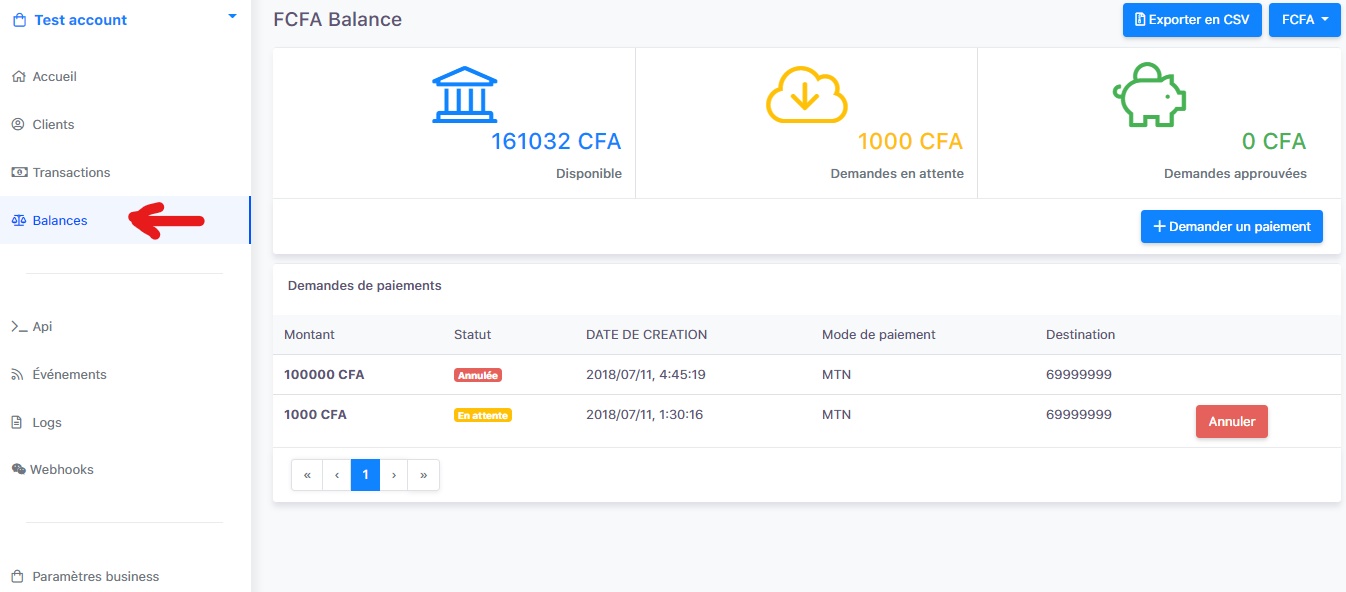Image resolution: width=1346 pixels, height=592 pixels.
Task: Open the Api sidebar item
Action: click(42, 327)
